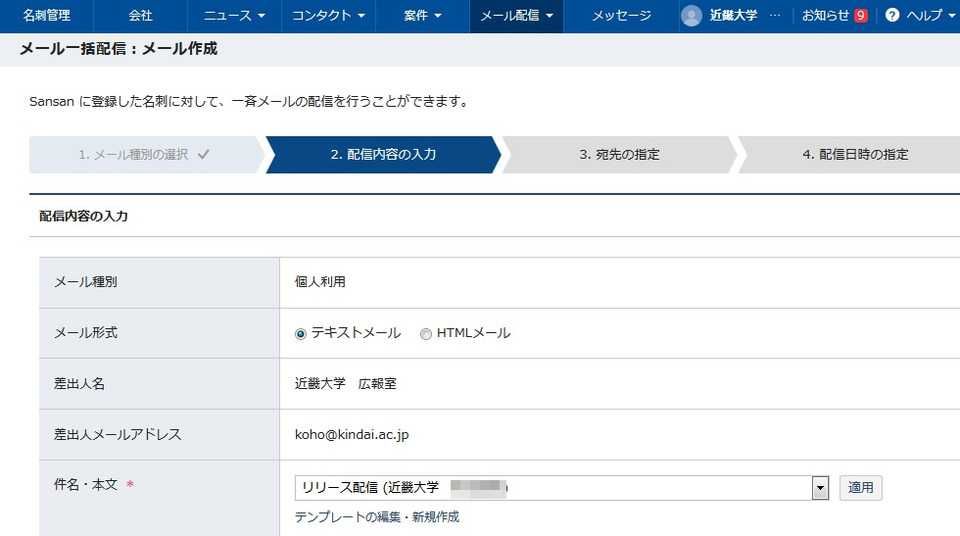Viewport: 960px width, 536px height.
Task: Click the help question mark icon
Action: click(892, 15)
